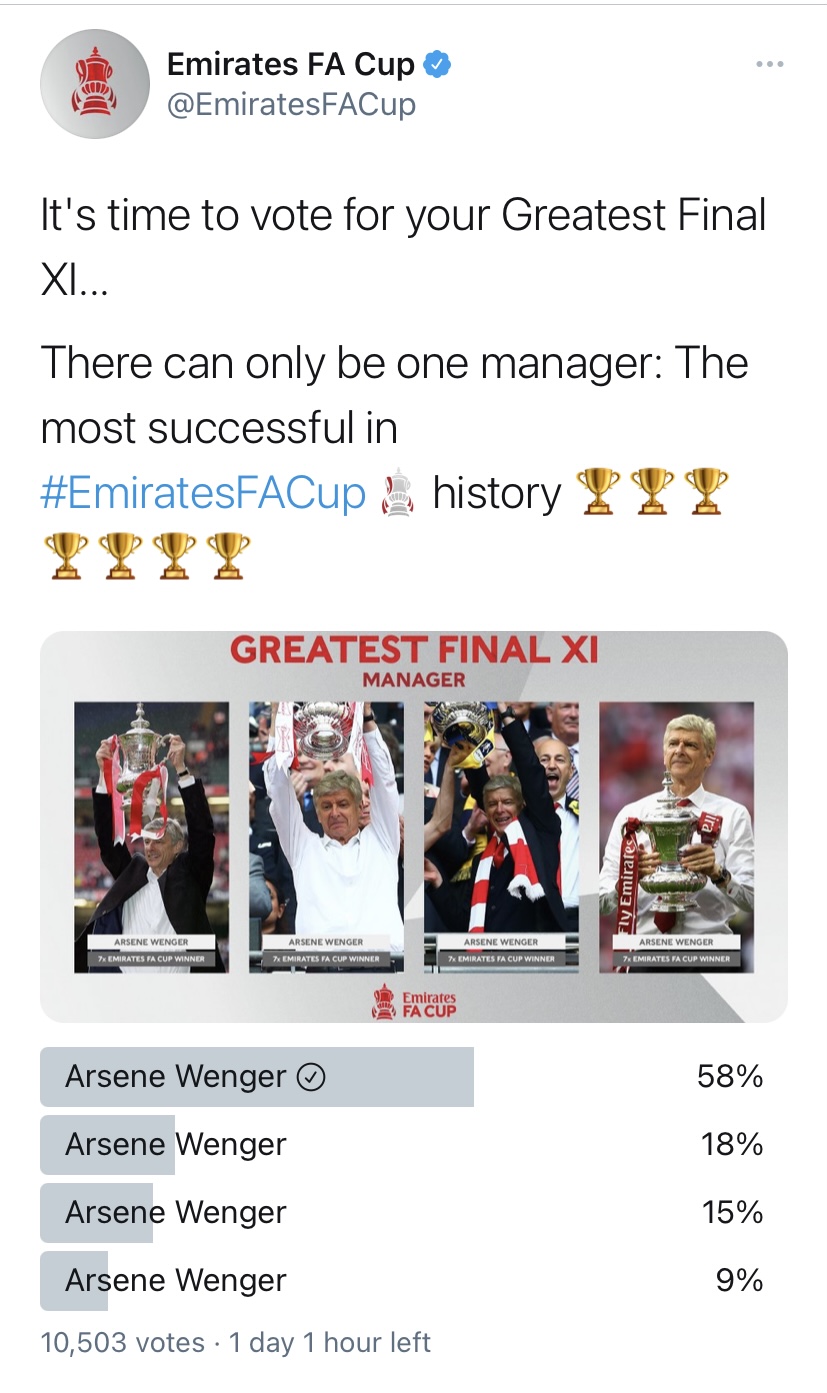This screenshot has height=1393, width=827.
Task: Tap the FA Cup trophy emoji after hashtag
Action: point(398,494)
